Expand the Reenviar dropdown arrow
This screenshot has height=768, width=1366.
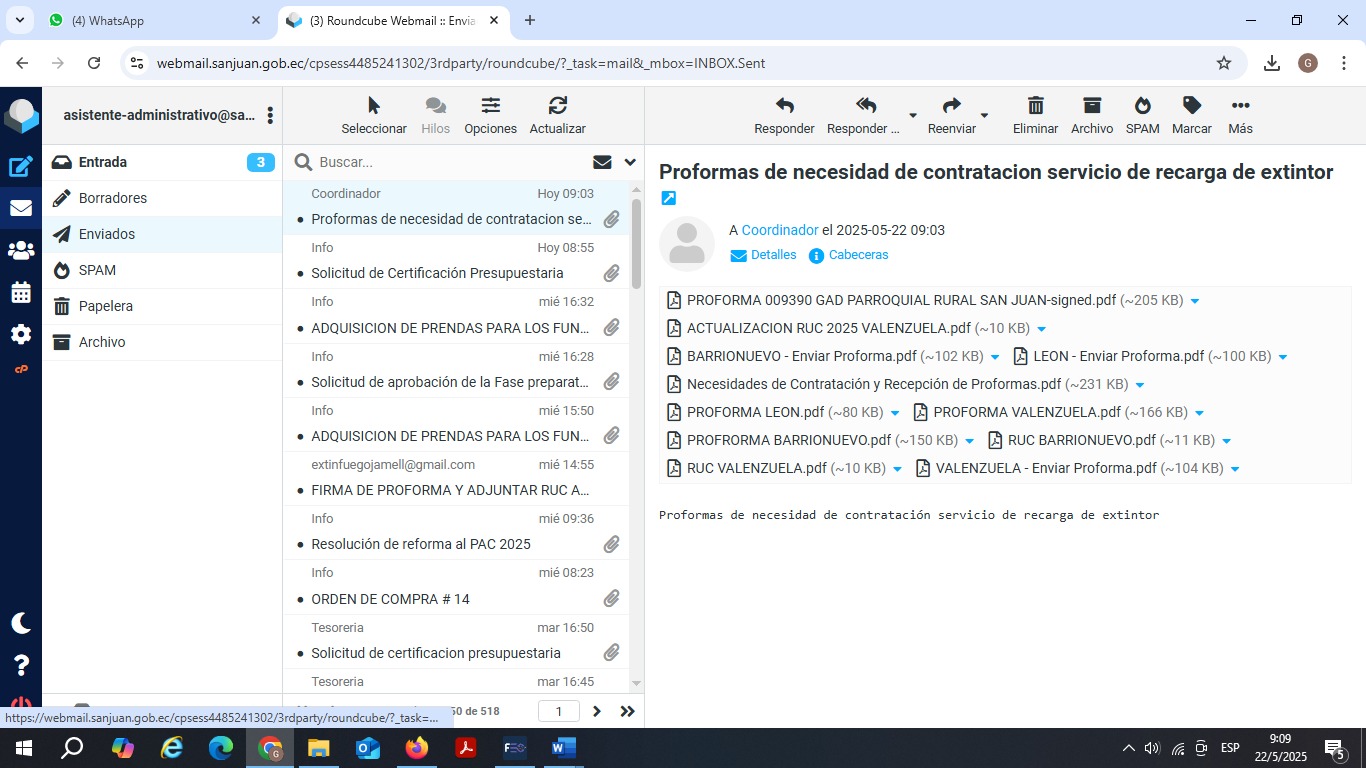tap(984, 116)
